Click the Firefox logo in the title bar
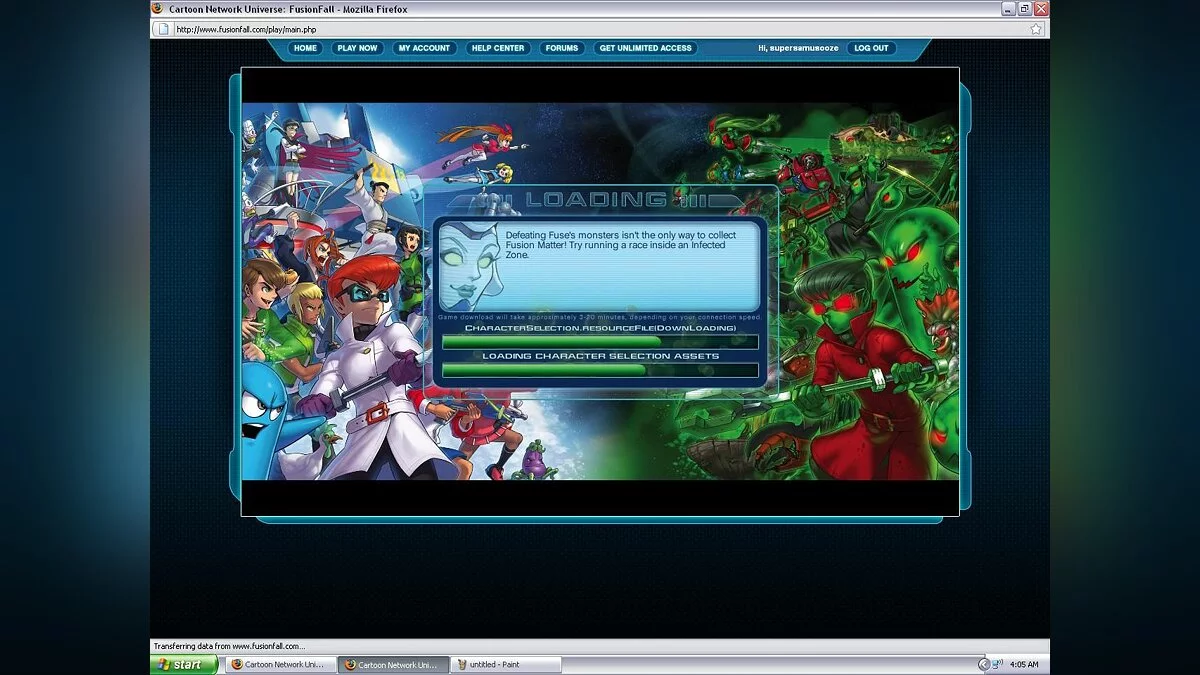Image resolution: width=1200 pixels, height=675 pixels. 157,8
